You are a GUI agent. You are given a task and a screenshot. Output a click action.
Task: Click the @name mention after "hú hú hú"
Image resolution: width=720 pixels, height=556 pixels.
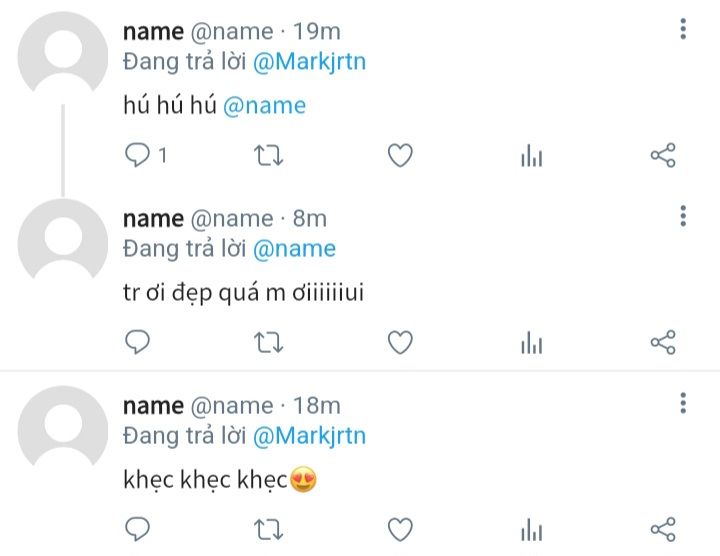coord(264,105)
